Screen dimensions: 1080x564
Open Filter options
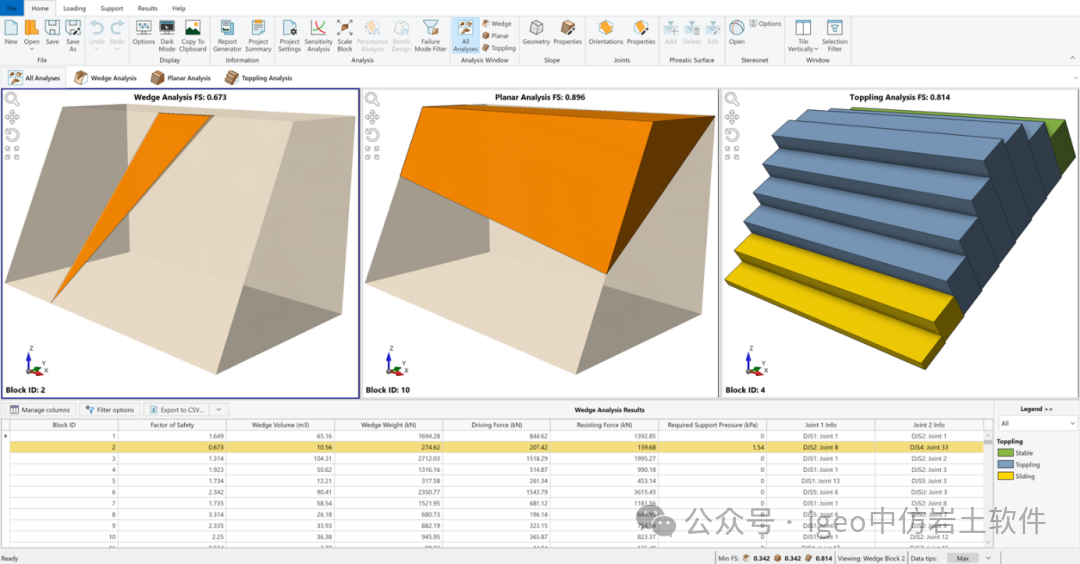110,410
